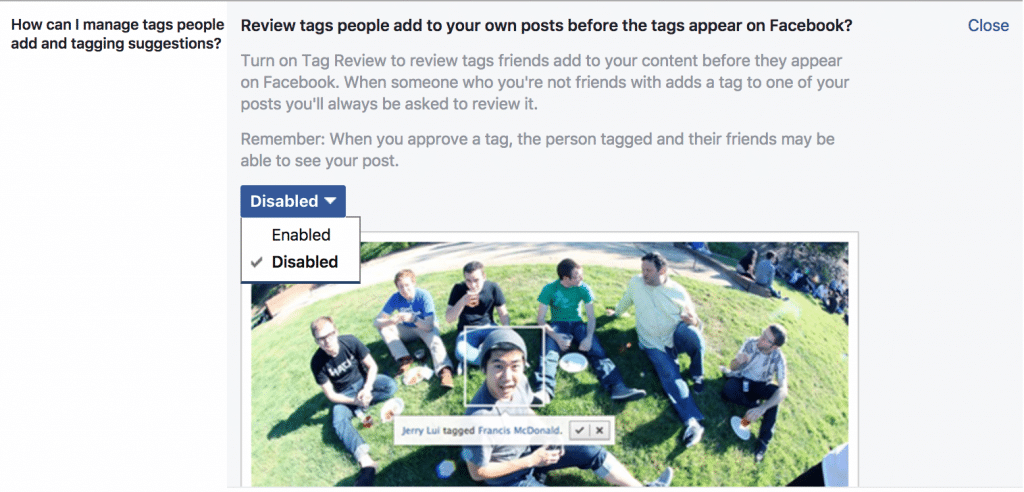Click the 'Review tags people add' heading
Screen dimensions: 1024x492
547,26
